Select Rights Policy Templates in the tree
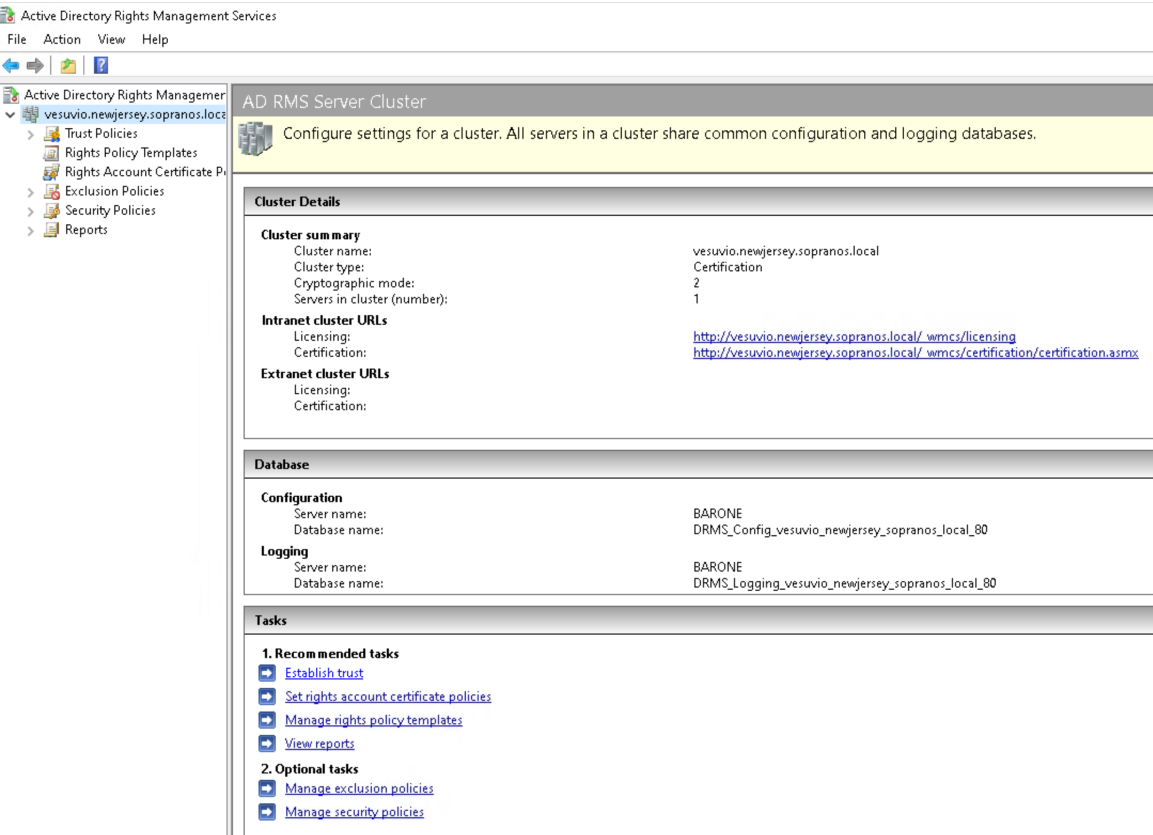This screenshot has height=835, width=1153. click(x=131, y=152)
